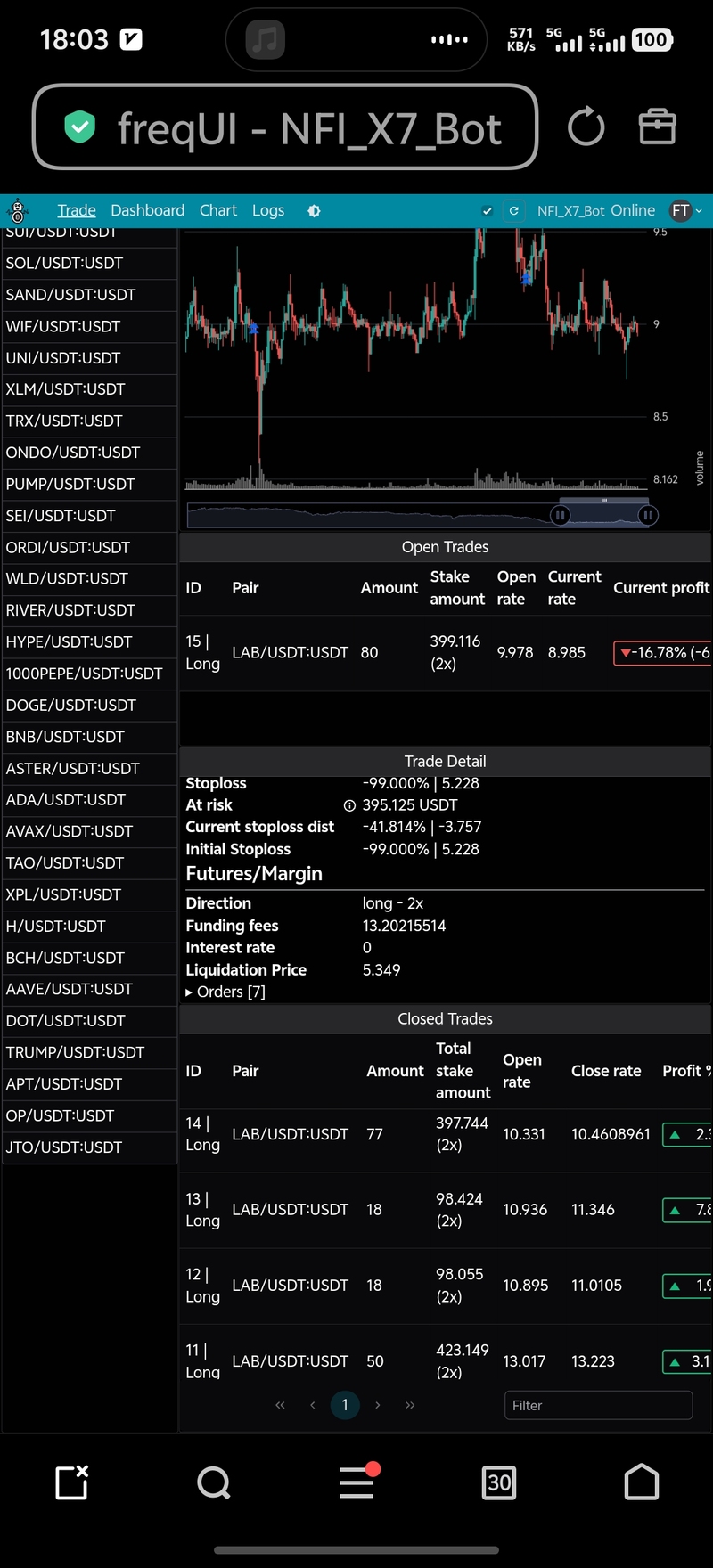The height and width of the screenshot is (1568, 713).
Task: Select the 1000PEPE/USDT:USDT pair
Action: (89, 674)
